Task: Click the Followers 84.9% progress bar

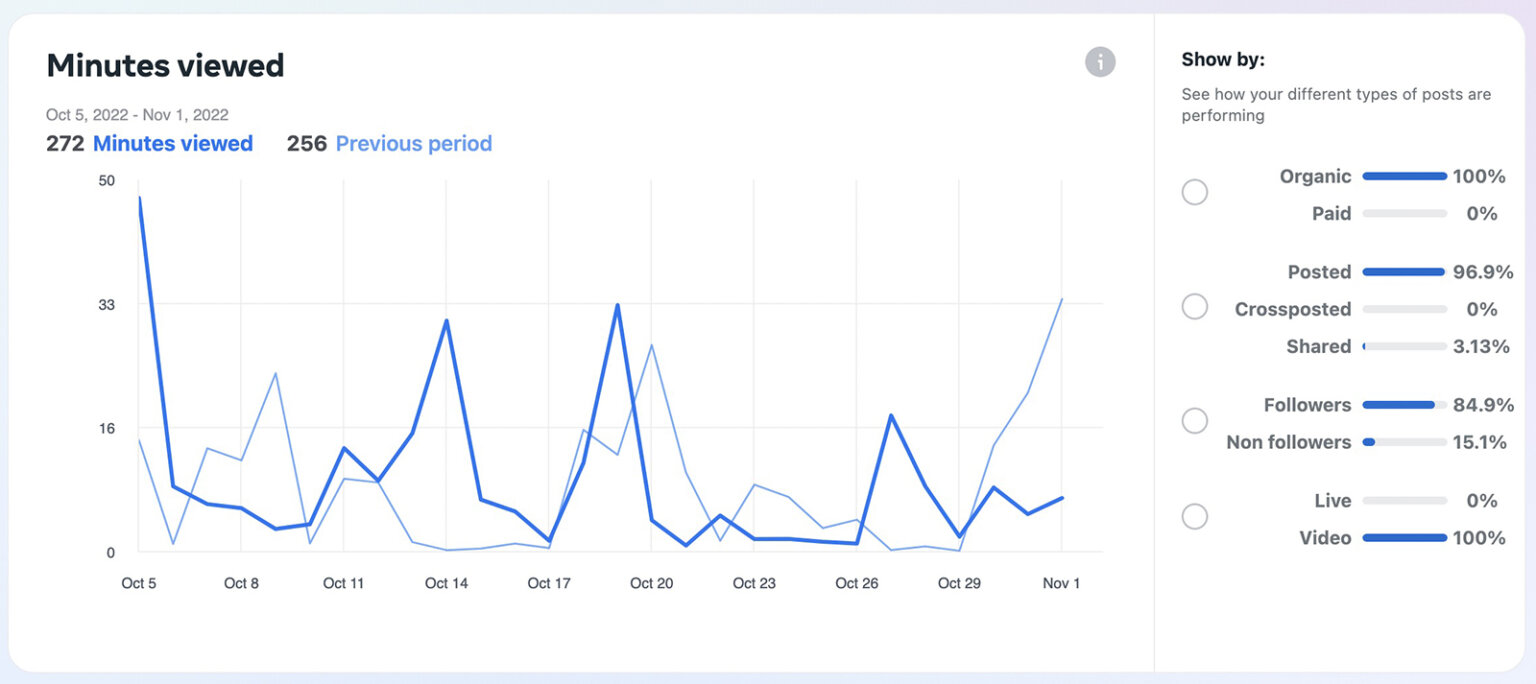Action: pyautogui.click(x=1404, y=405)
